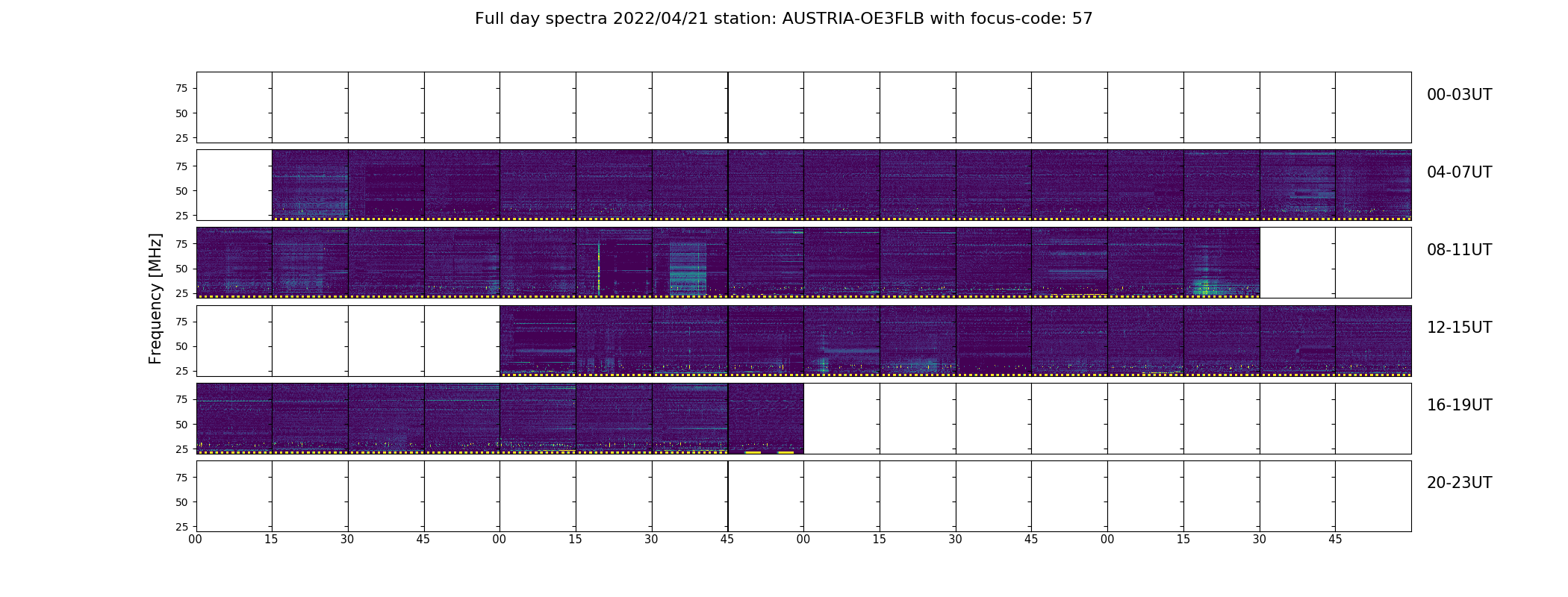Image resolution: width=1568 pixels, height=597 pixels.
Task: Click the '50' frequency tick of the 16-19UT row
Action: [181, 425]
